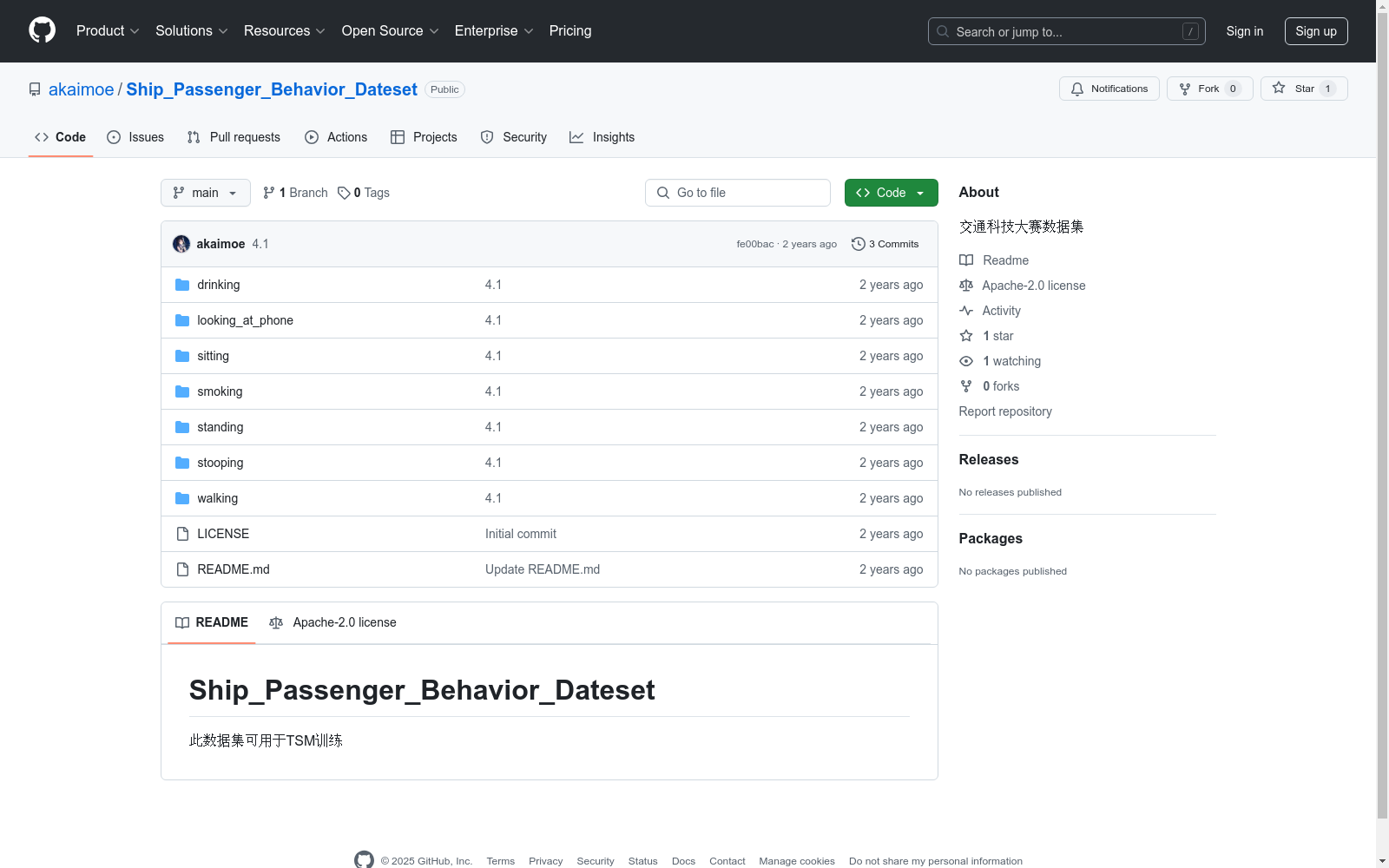Expand the Enterprise menu
The image size is (1389, 868).
coord(494,31)
